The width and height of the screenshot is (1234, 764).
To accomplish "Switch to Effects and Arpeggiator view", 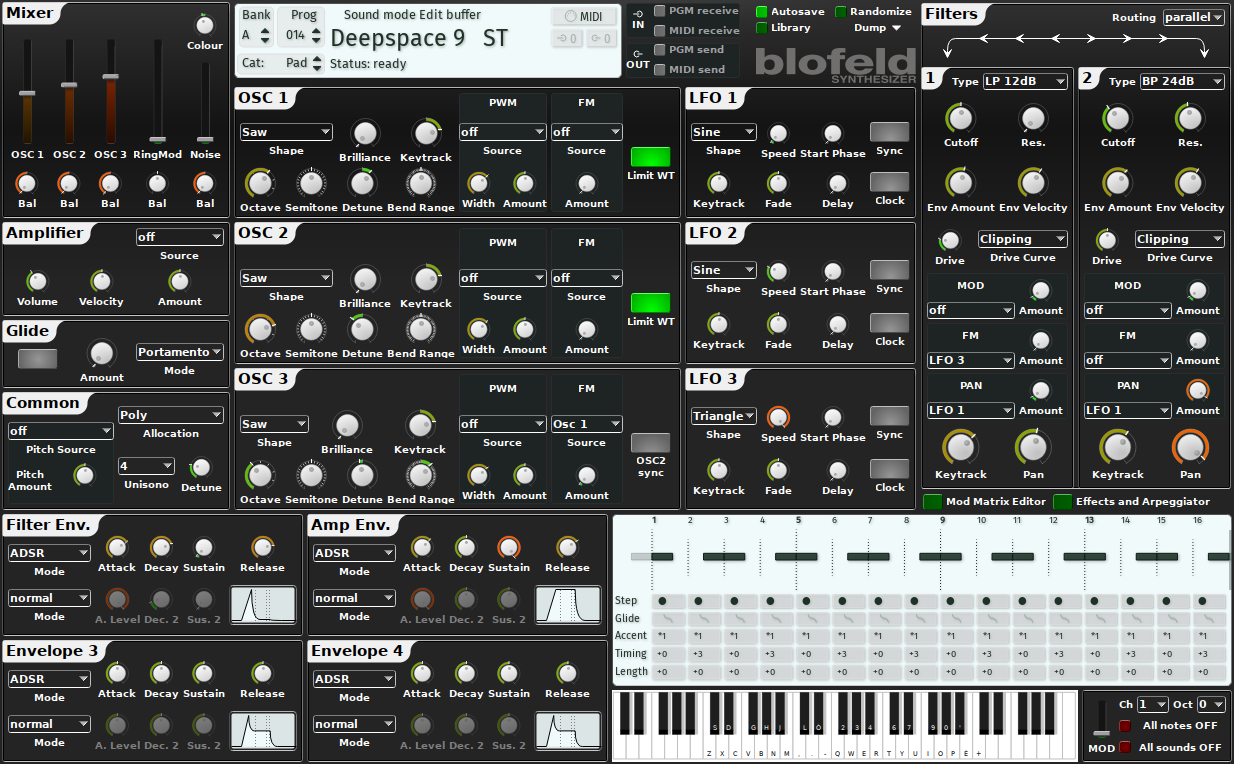I will coord(1132,501).
